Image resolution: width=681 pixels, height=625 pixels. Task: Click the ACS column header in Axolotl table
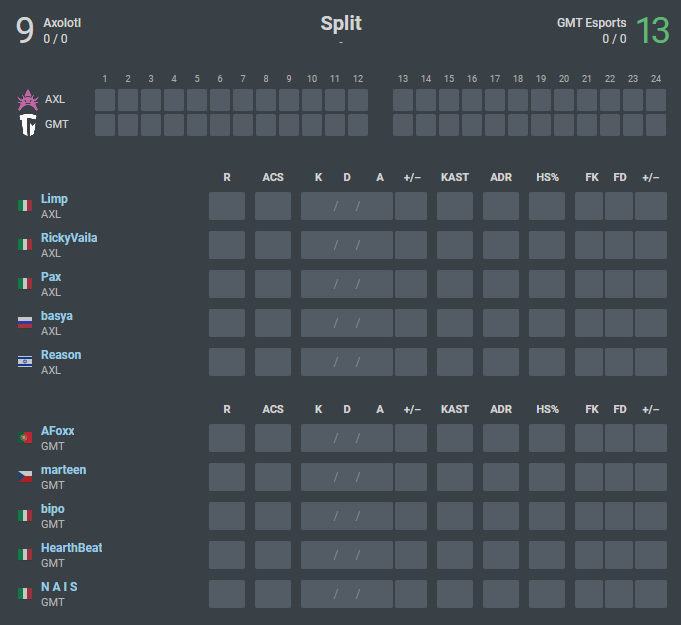273,177
